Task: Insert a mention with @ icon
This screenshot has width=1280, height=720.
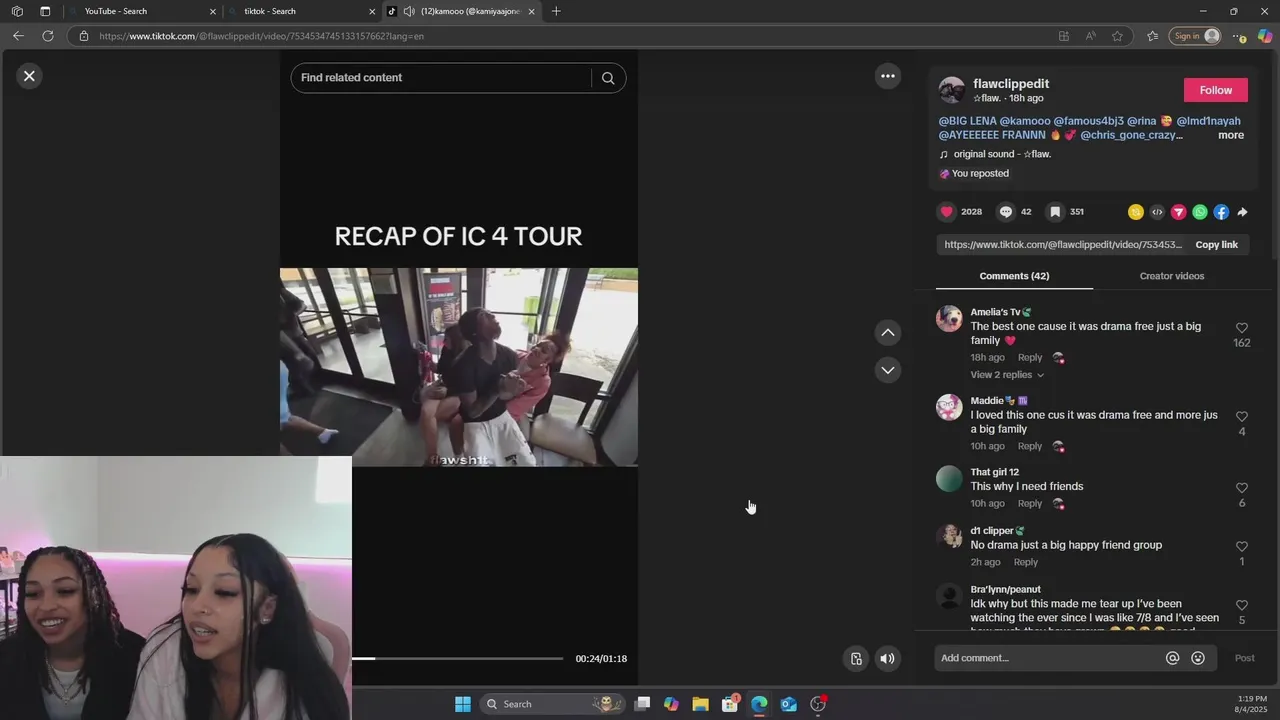Action: pos(1172,658)
